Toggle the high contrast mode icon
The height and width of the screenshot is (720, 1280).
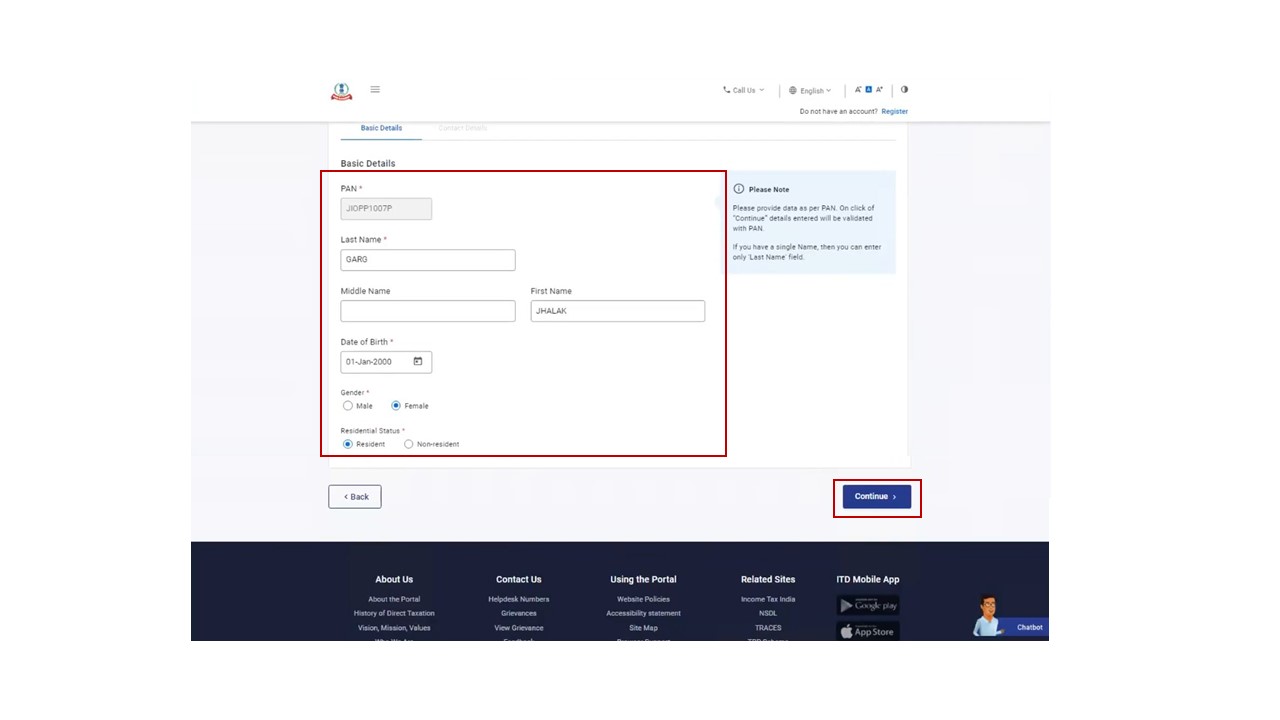pos(904,90)
